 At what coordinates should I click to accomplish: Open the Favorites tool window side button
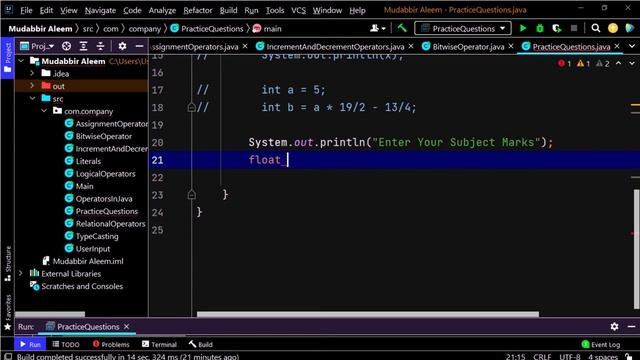point(7,313)
